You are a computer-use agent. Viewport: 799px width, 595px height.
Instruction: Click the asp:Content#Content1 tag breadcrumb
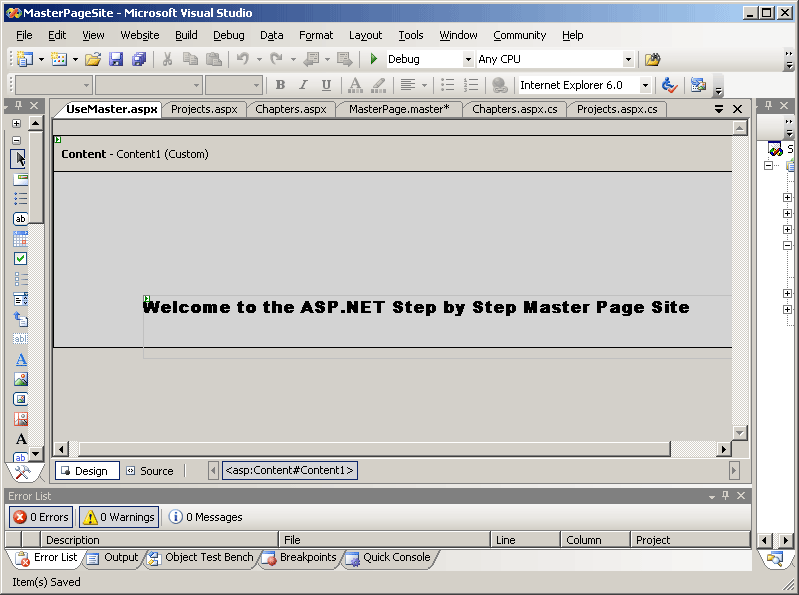(289, 470)
